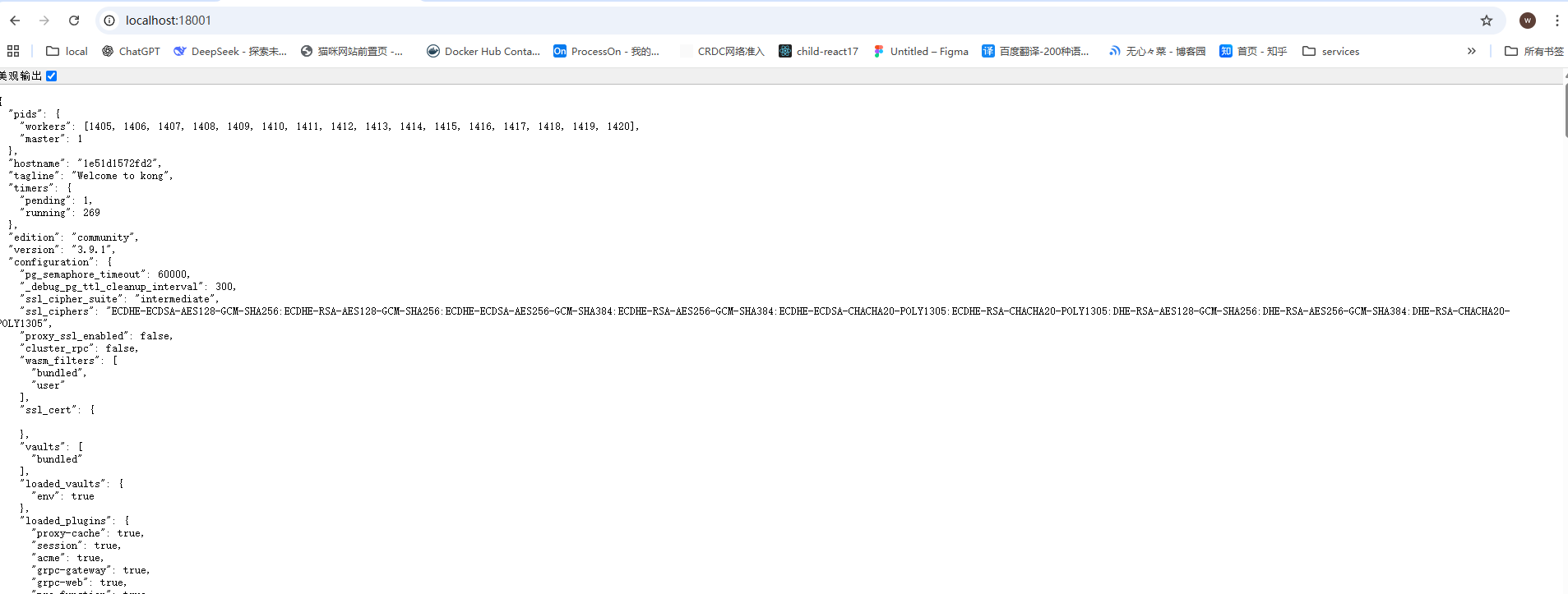Open the local bookmark folder

(67, 51)
